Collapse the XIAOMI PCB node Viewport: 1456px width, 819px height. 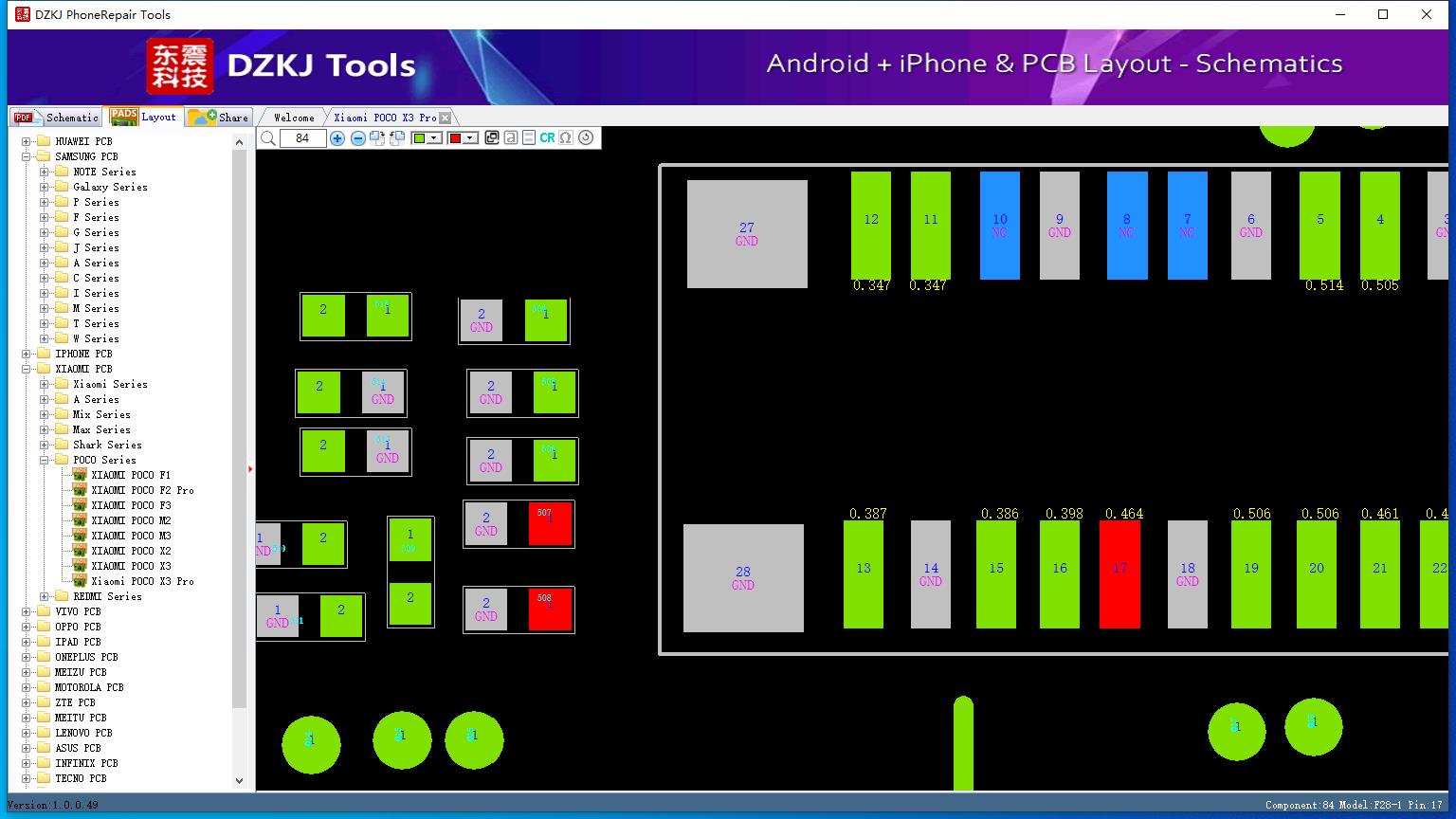27,369
